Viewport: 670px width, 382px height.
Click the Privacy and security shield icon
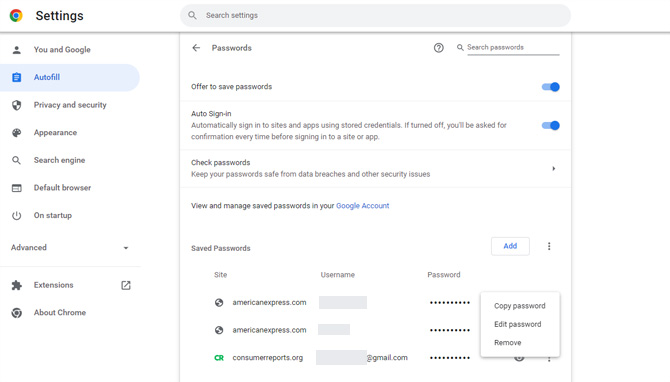point(17,105)
